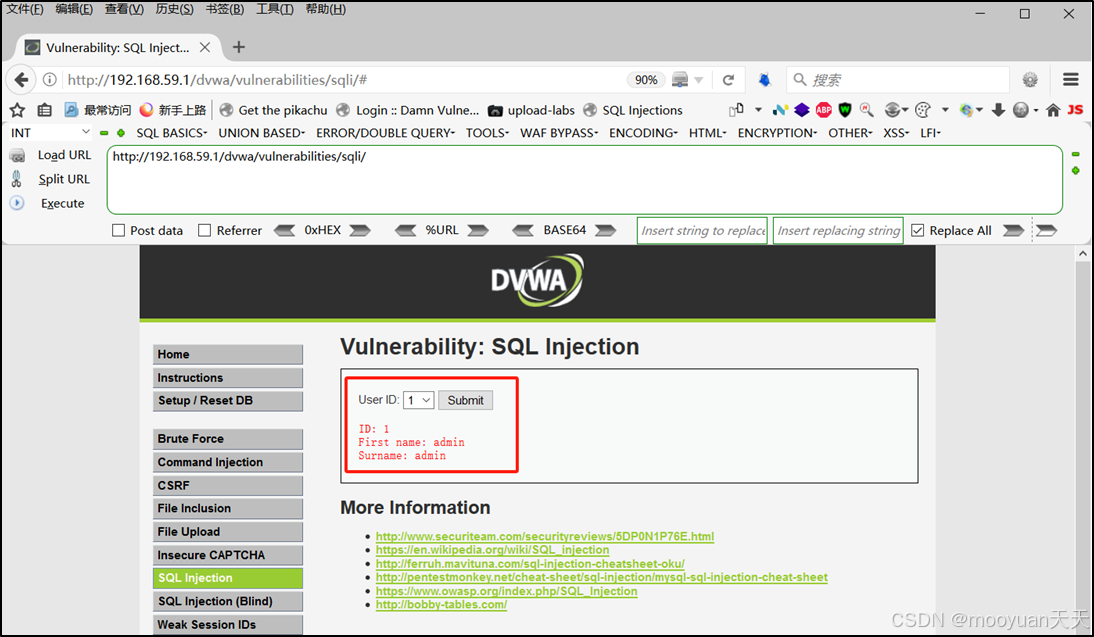Click the cookie manager extension icon
The image size is (1094, 637).
coord(922,110)
